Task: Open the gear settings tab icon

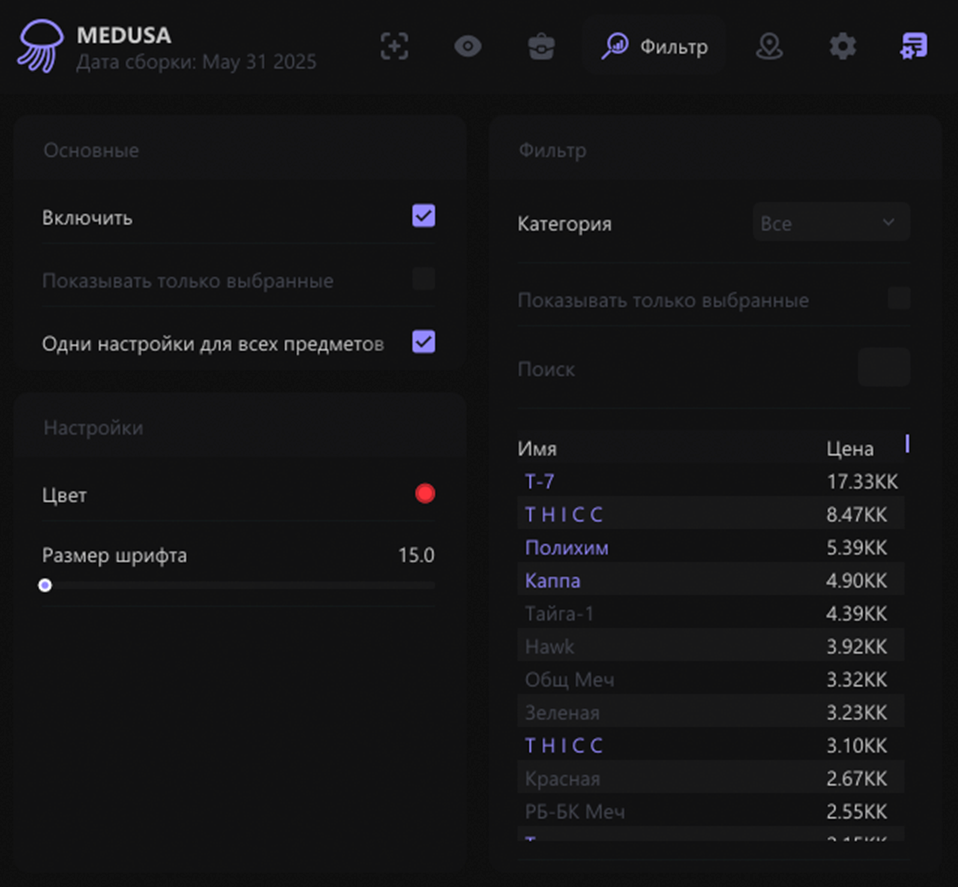Action: pos(843,47)
